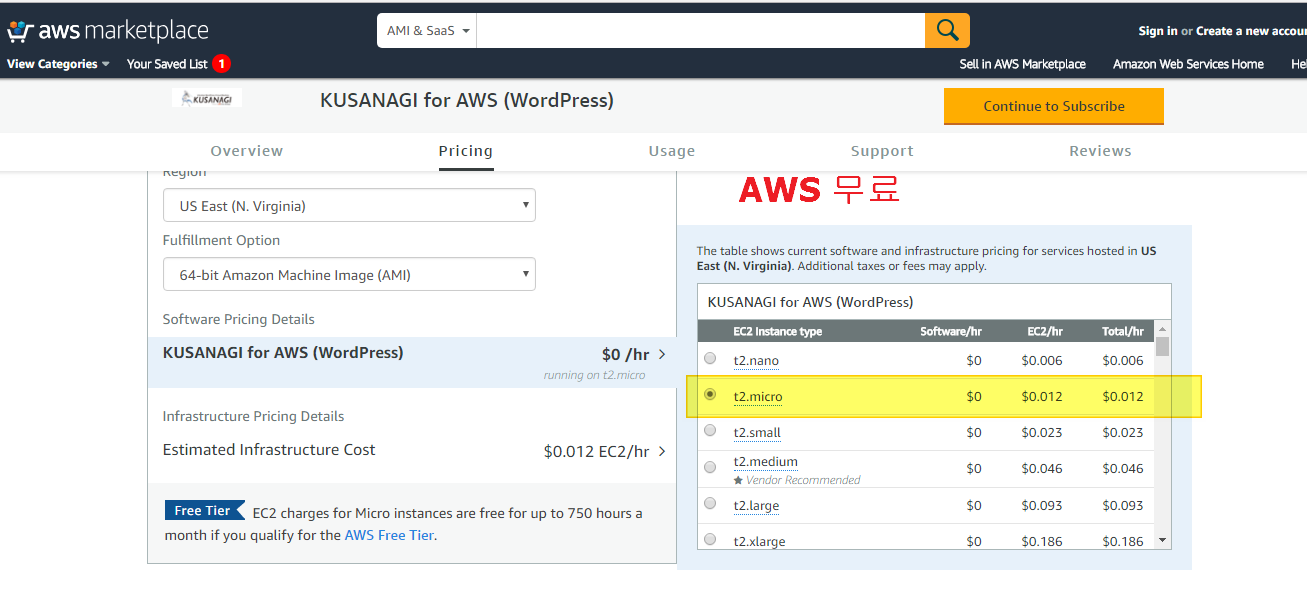Viewport: 1307px width, 604px height.
Task: Select the t2.xlarge radio button
Action: coord(710,539)
